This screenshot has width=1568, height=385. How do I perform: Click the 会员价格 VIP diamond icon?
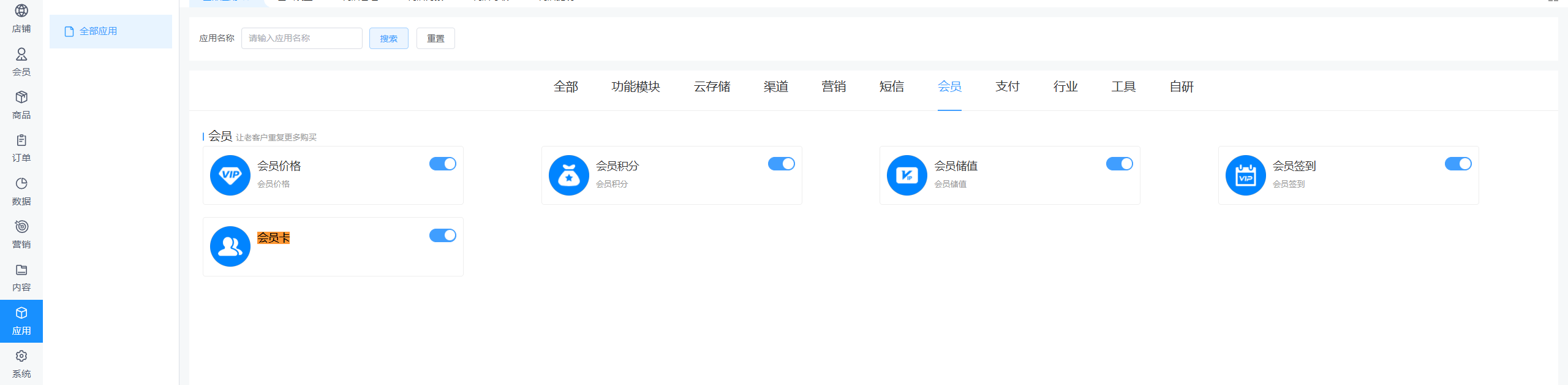pos(230,175)
